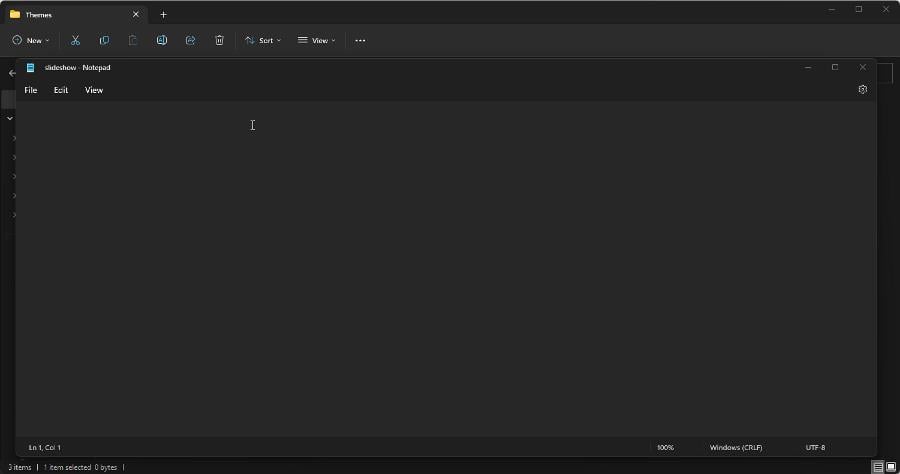
Task: Click '1 item selected 0 bytes' status text
Action: (80, 468)
